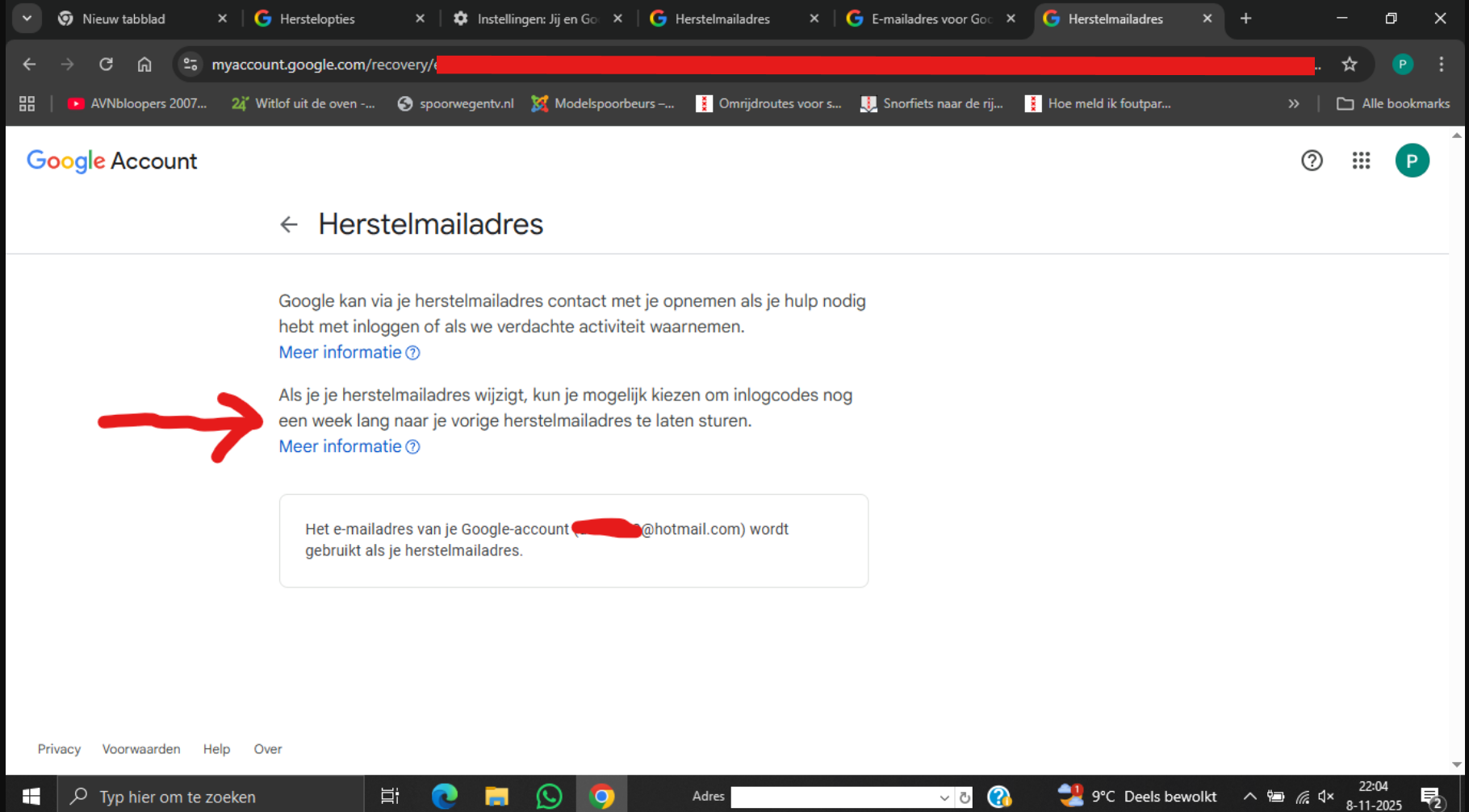Click the Adres input field in taskbar
Screen dimensions: 1469x812
point(834,797)
